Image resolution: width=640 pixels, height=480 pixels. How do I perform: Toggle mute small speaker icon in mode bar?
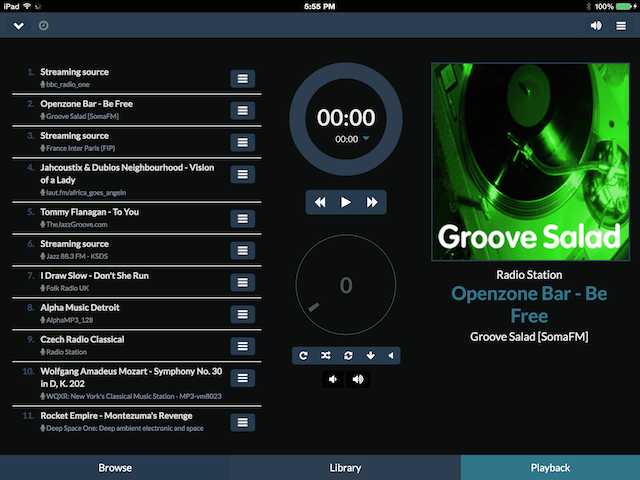coord(391,356)
